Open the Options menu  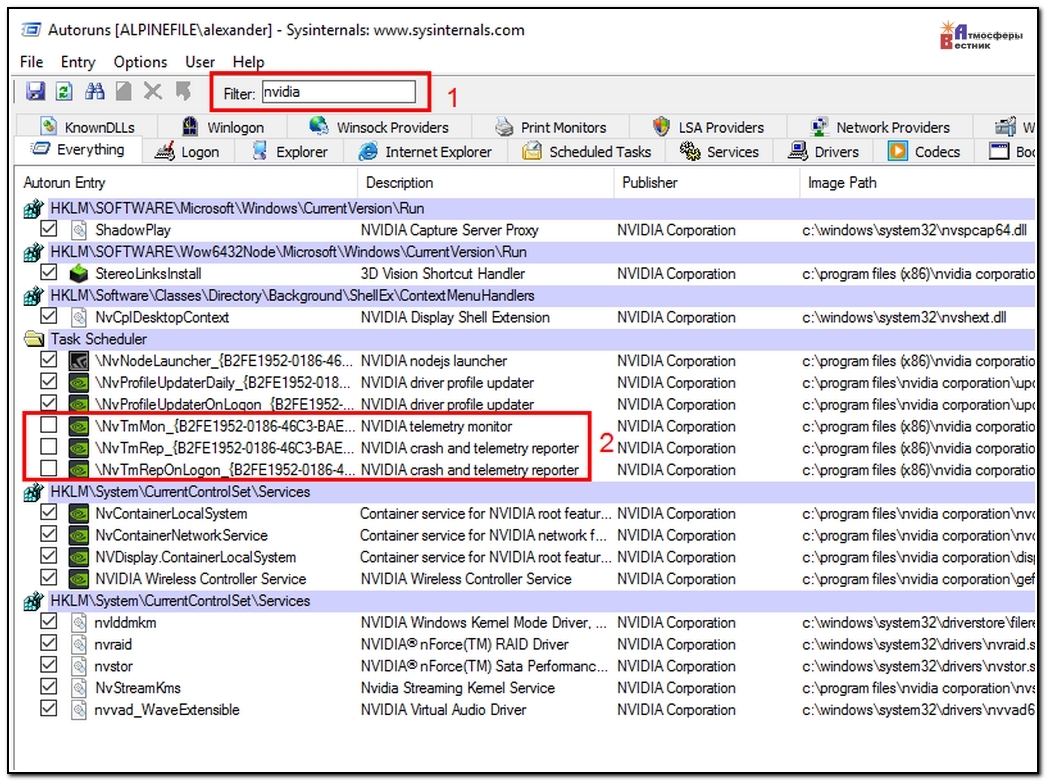pyautogui.click(x=140, y=62)
